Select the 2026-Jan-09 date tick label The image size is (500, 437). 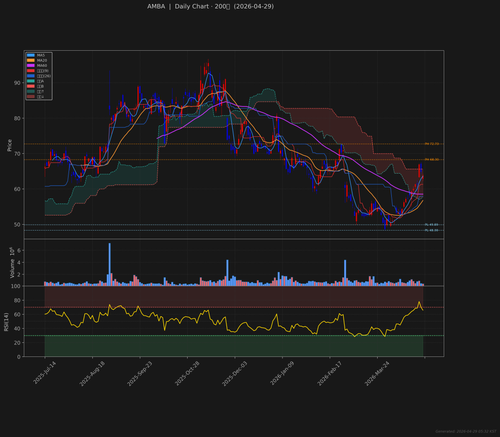(282, 373)
